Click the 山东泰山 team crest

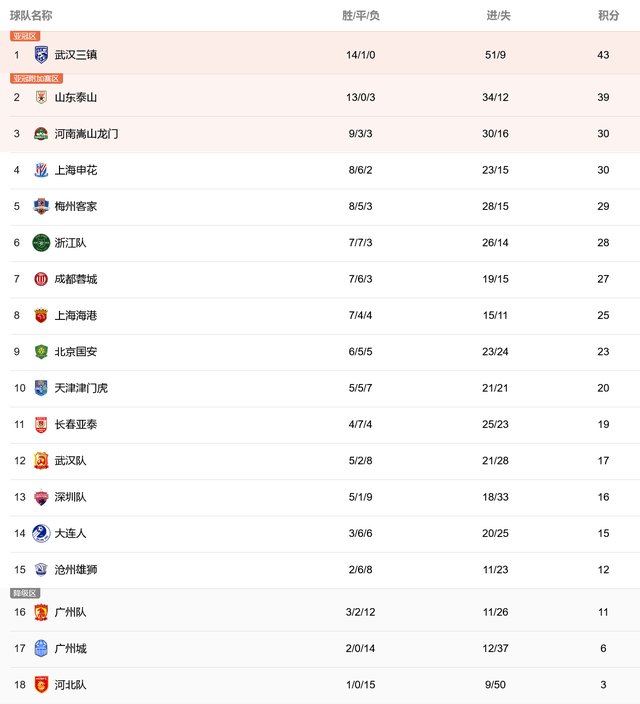41,97
